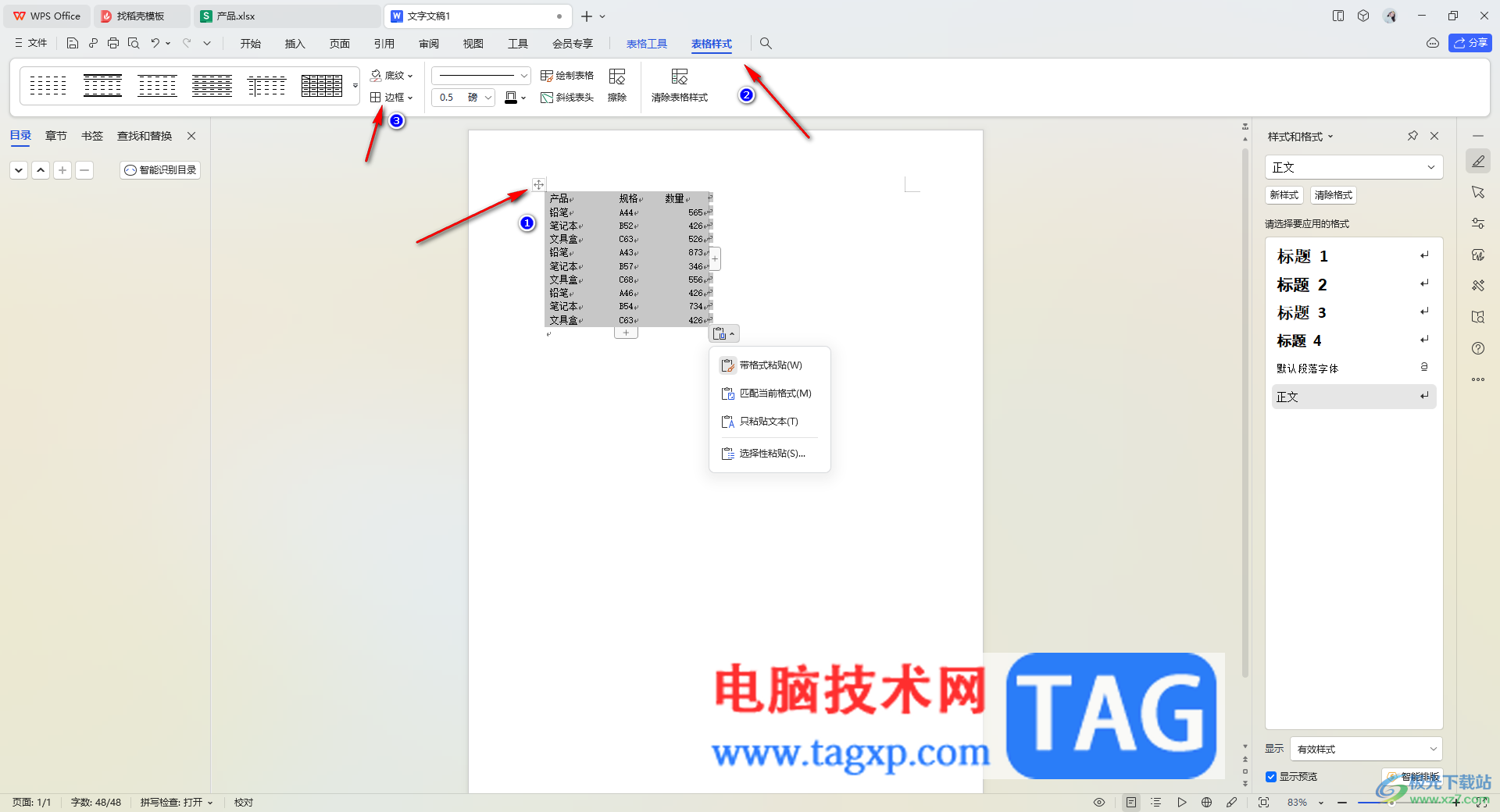Click the zoom slider handle

coord(1391,803)
